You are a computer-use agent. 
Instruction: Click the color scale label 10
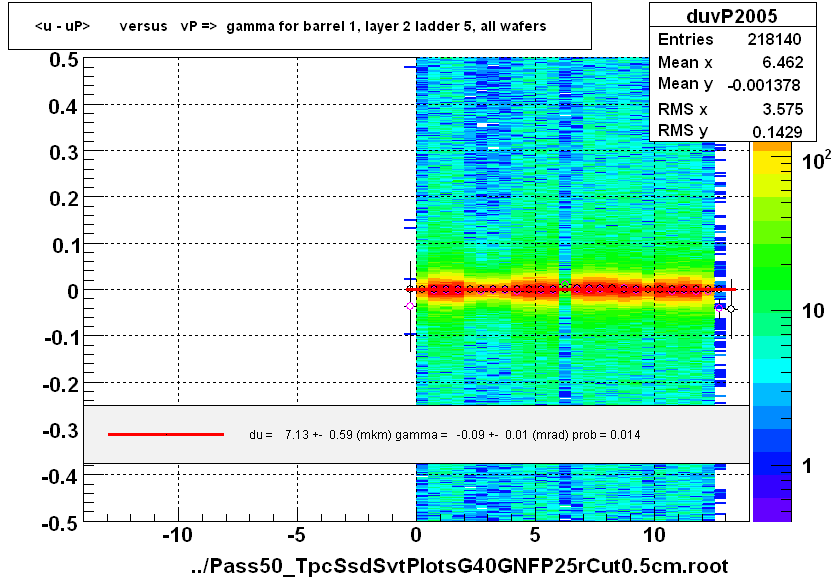click(813, 311)
